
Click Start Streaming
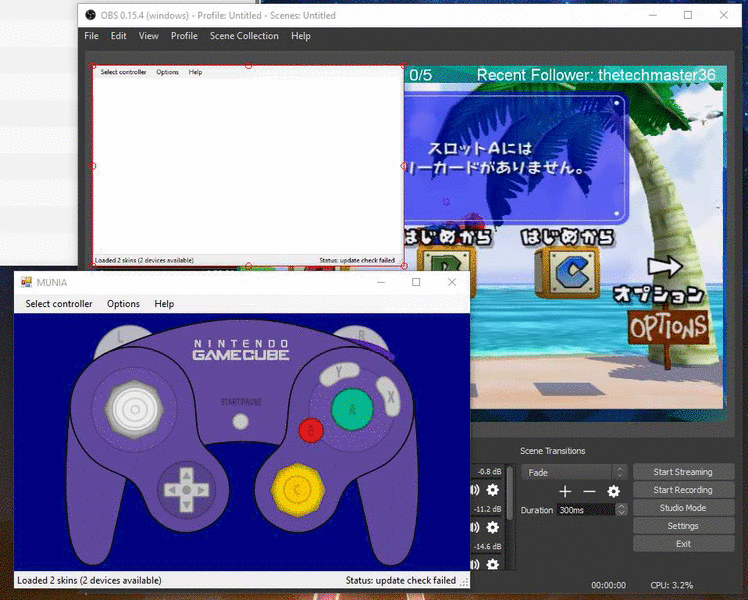point(683,472)
